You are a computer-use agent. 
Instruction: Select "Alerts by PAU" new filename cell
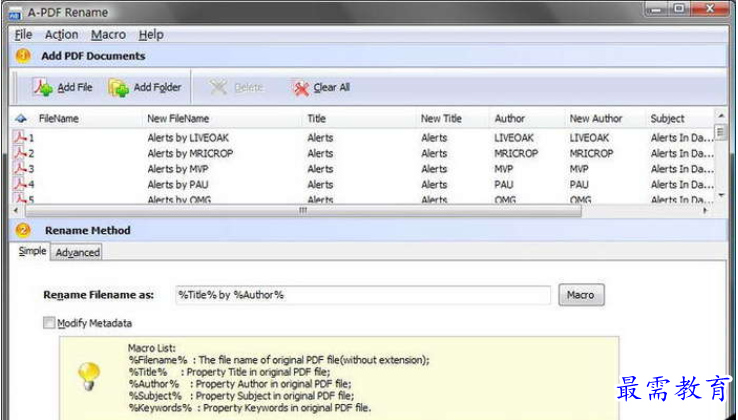coord(177,184)
